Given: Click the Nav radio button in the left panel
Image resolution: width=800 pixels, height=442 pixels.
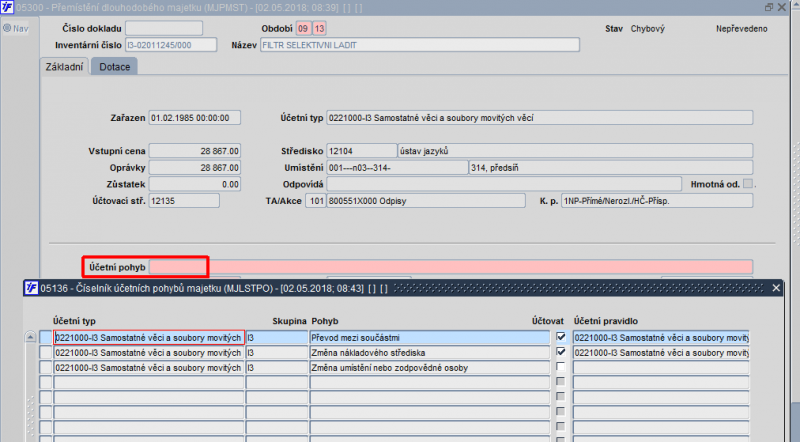Looking at the screenshot, I should (7, 29).
